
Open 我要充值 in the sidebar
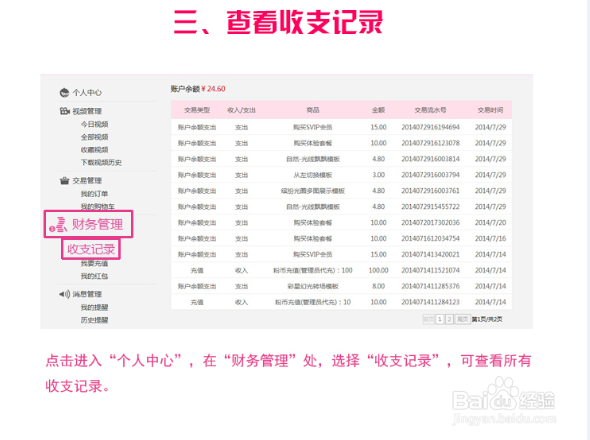(94, 263)
